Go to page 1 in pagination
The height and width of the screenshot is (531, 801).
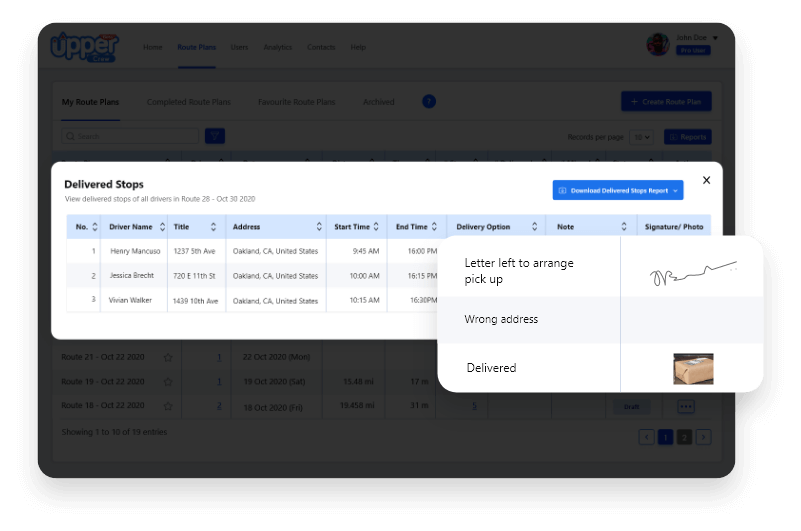(x=665, y=437)
